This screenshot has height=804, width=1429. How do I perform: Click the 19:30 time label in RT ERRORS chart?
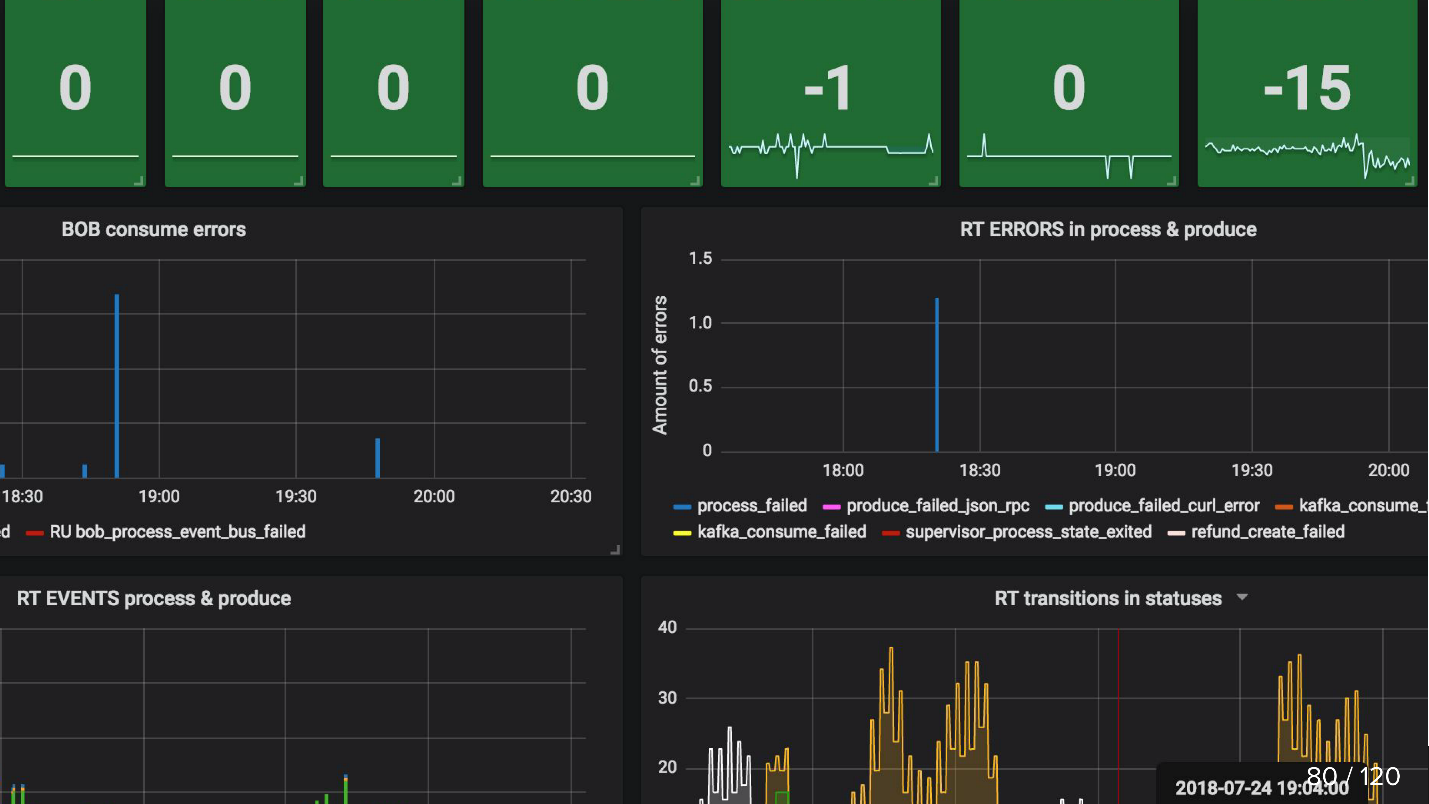coord(1252,470)
